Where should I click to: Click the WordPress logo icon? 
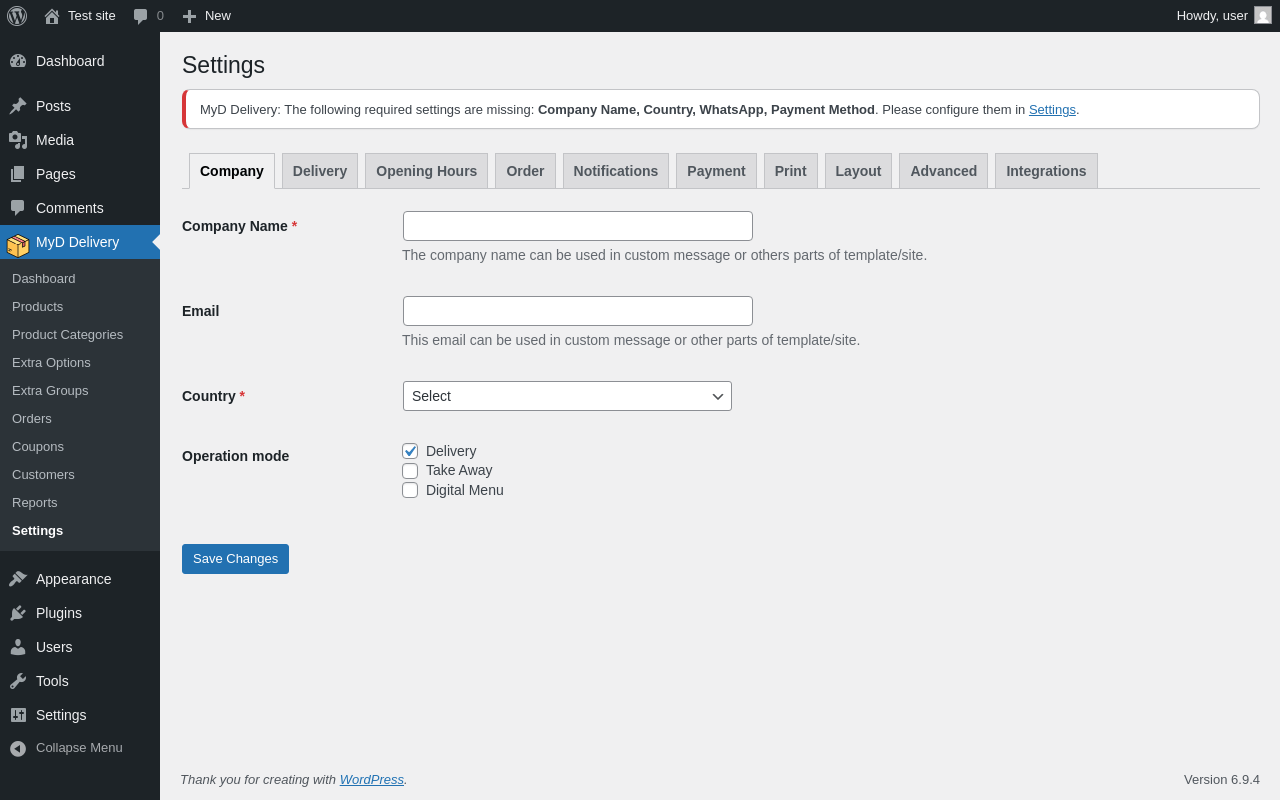click(17, 16)
